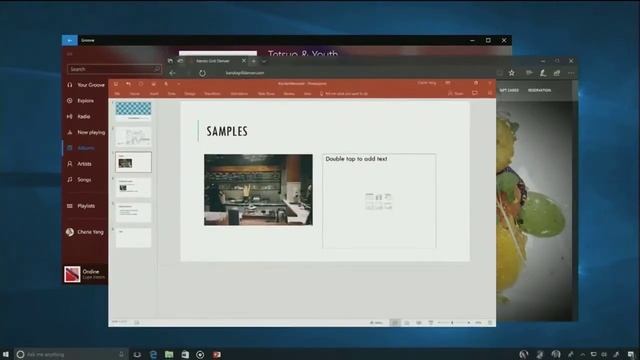Select fourth slide thumbnail
This screenshot has width=640, height=360.
133,187
